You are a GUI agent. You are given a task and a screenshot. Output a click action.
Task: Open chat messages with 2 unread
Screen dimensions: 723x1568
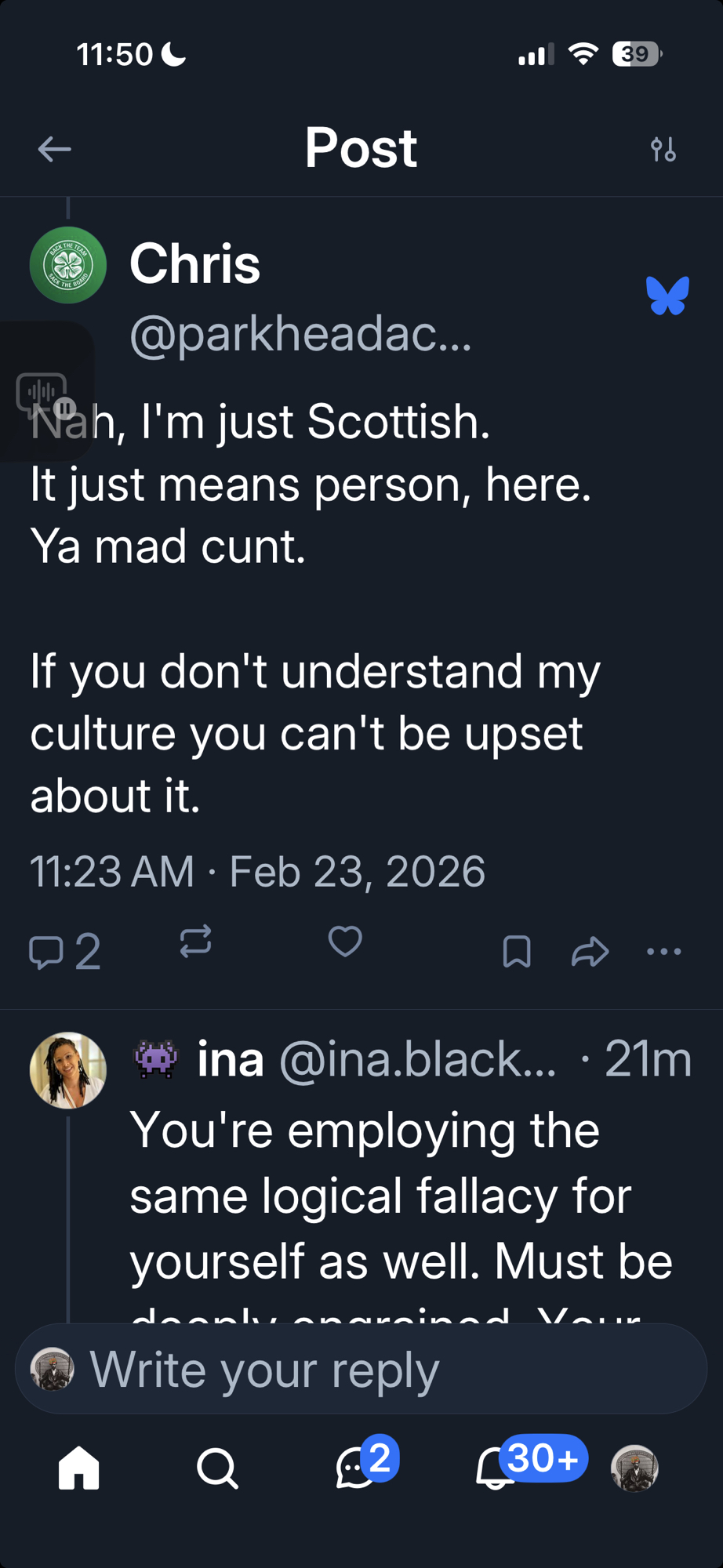click(x=357, y=1468)
